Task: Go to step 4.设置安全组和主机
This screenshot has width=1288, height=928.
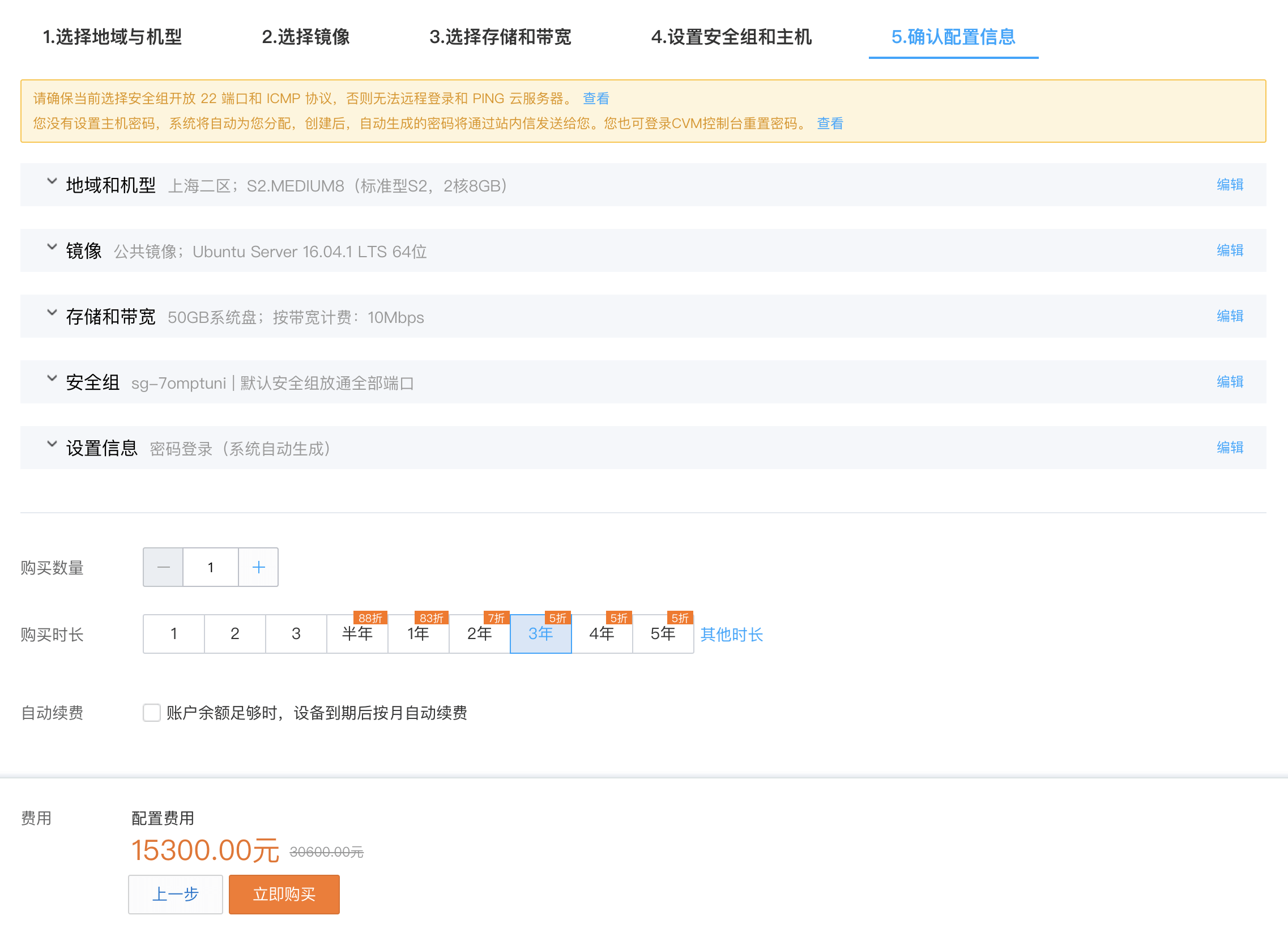Action: [731, 37]
